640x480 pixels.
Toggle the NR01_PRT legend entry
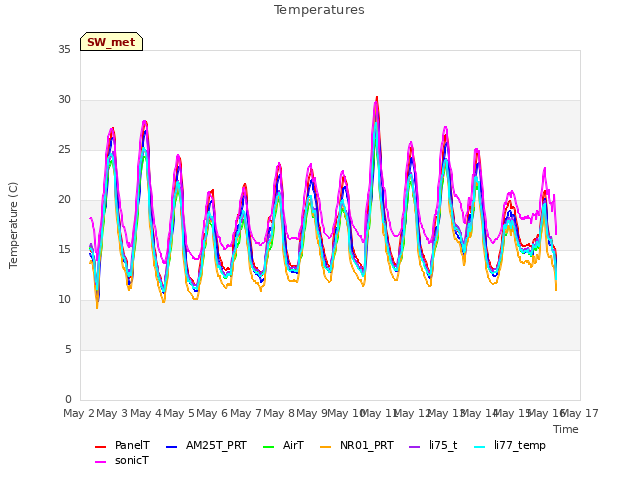(x=357, y=445)
